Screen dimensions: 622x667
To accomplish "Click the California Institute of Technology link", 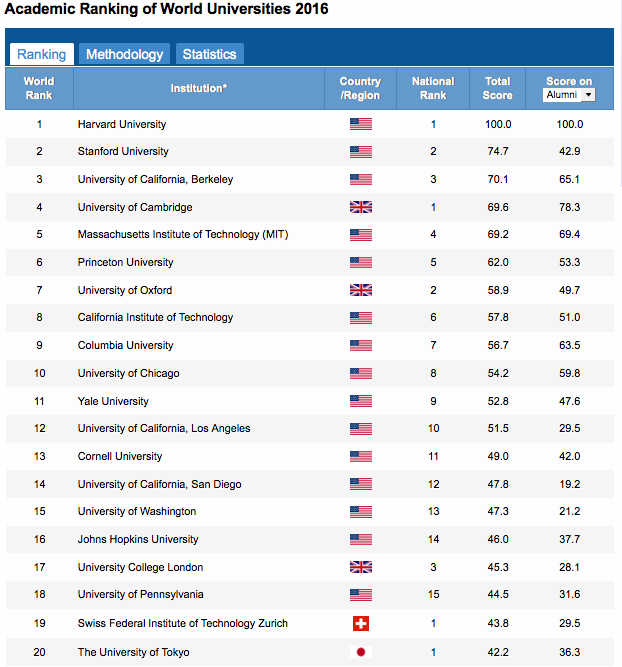I will (x=155, y=318).
